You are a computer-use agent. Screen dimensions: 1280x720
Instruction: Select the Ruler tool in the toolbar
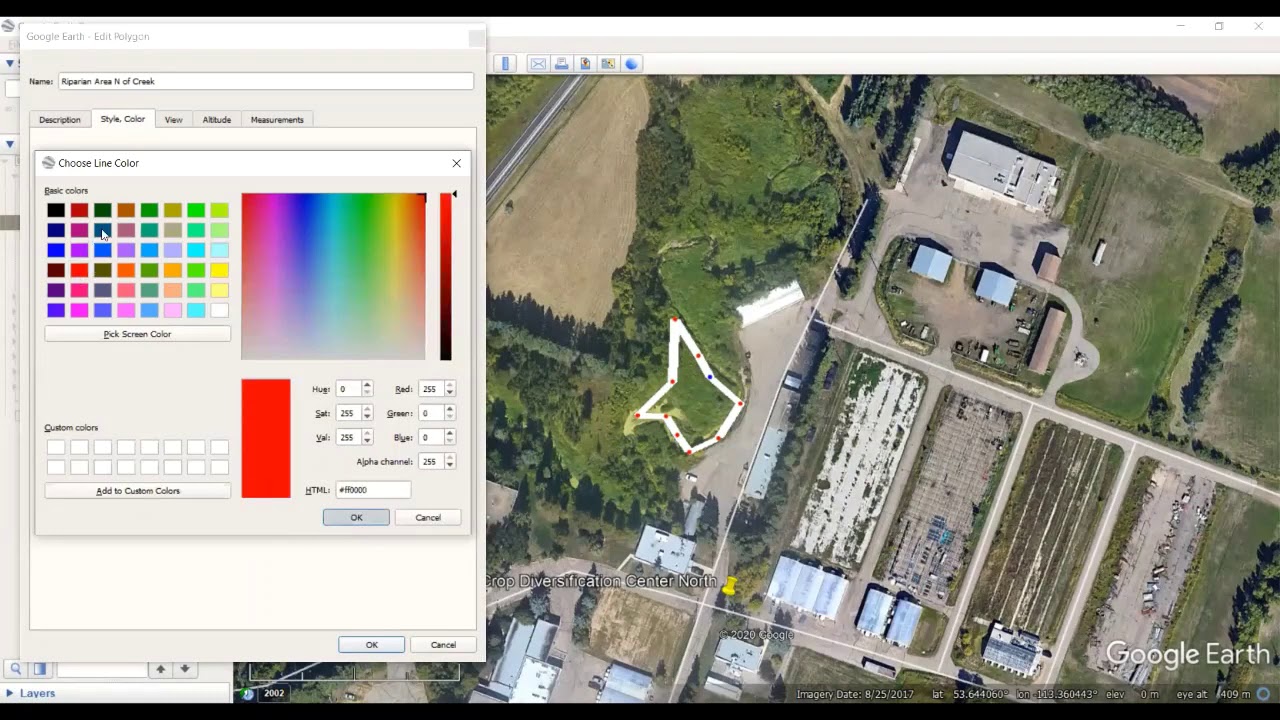(x=505, y=64)
